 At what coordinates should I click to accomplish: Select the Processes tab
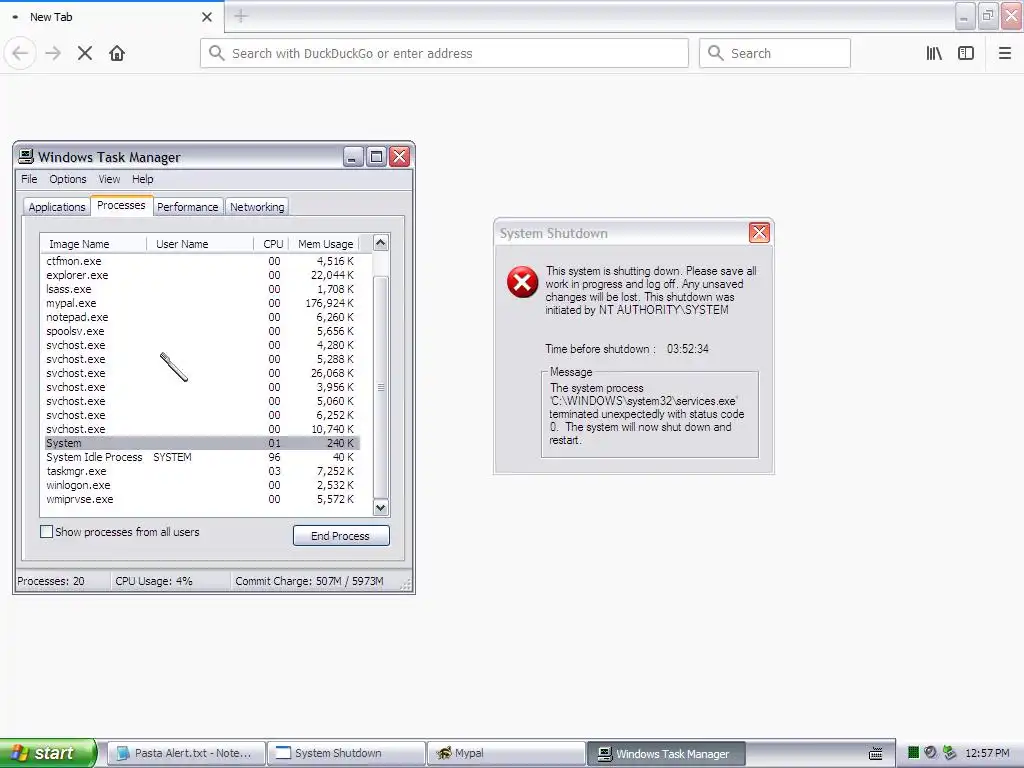(121, 205)
